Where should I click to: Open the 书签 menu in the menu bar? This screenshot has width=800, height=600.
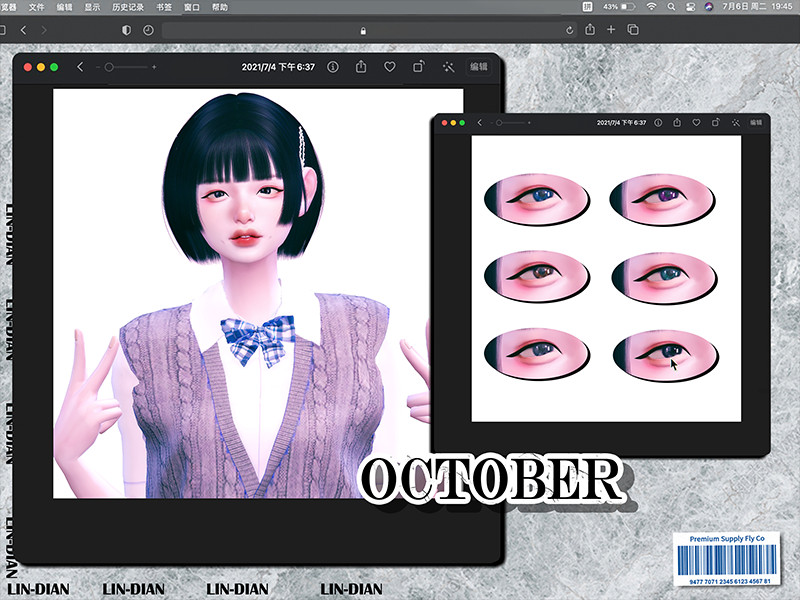click(164, 7)
